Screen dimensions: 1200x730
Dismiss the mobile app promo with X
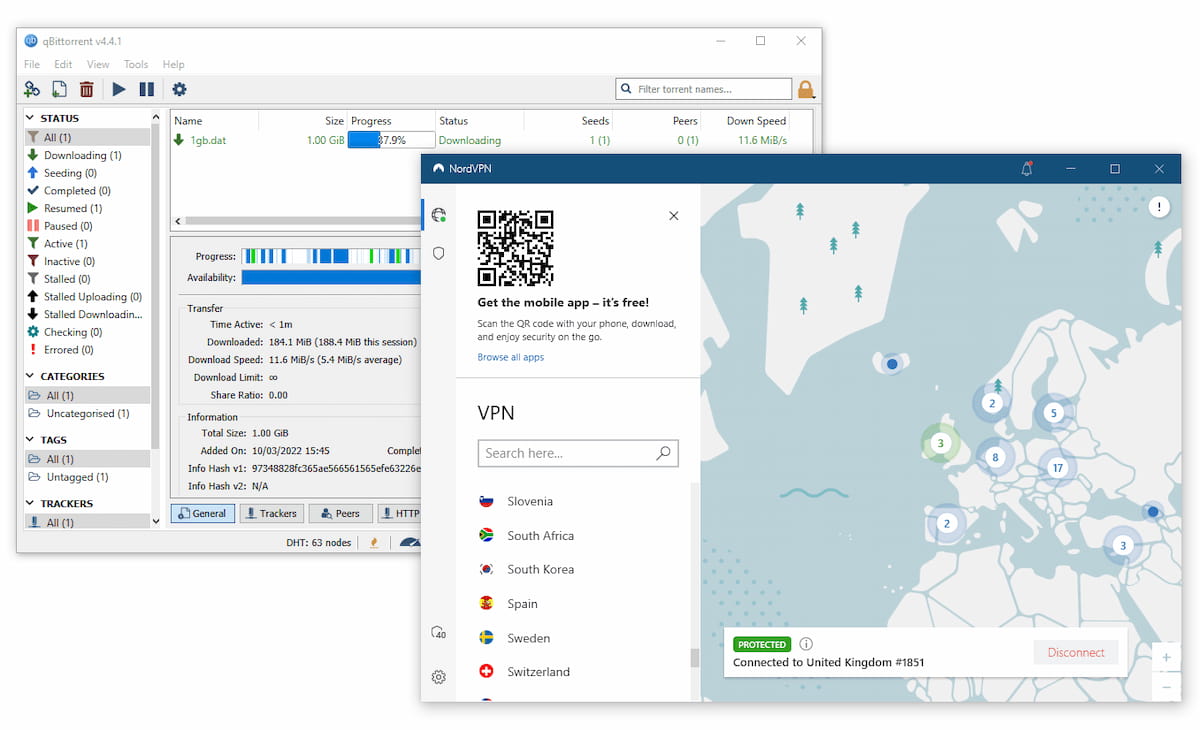tap(673, 216)
